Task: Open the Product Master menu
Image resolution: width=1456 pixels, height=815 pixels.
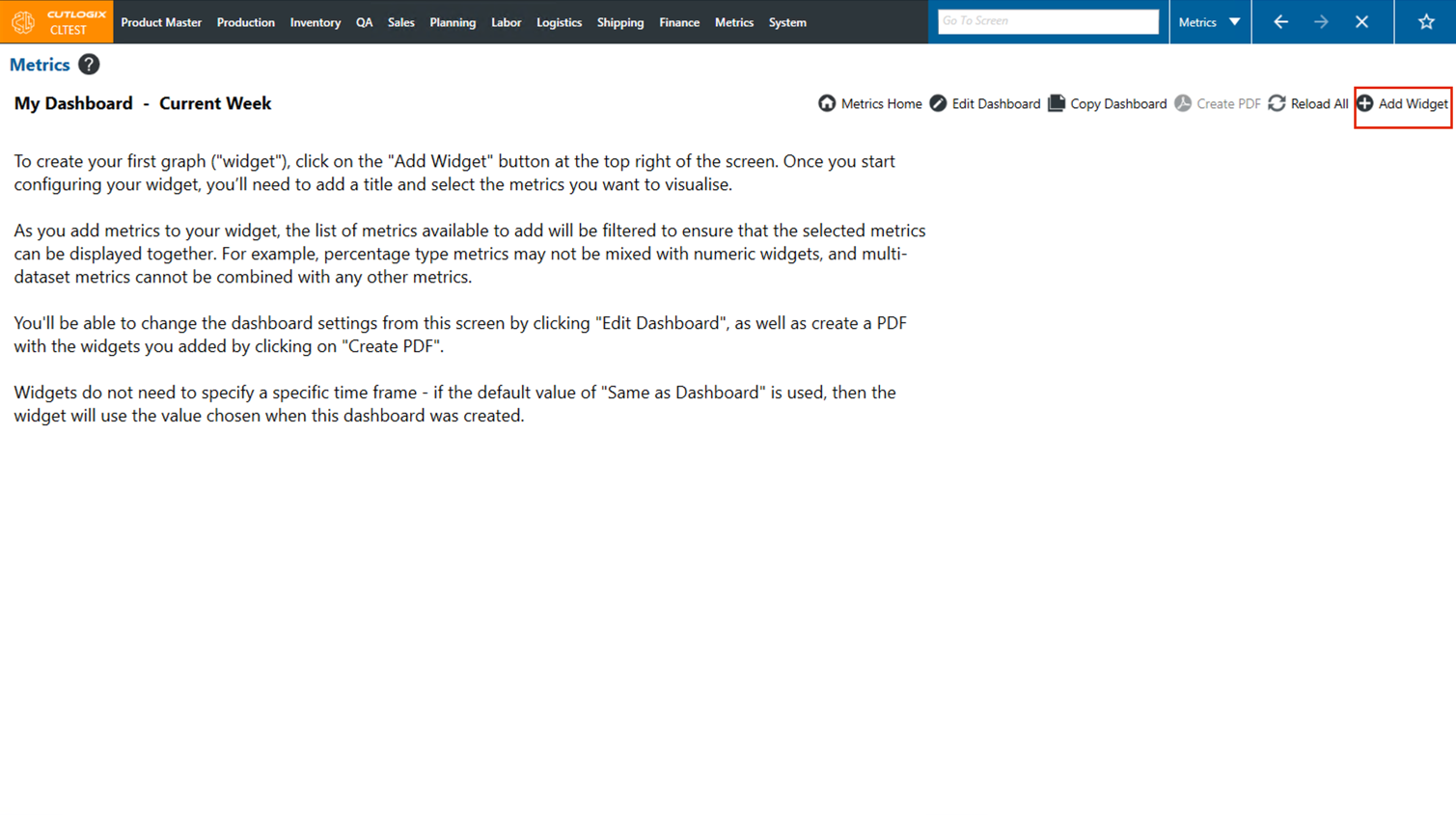Action: click(x=161, y=22)
